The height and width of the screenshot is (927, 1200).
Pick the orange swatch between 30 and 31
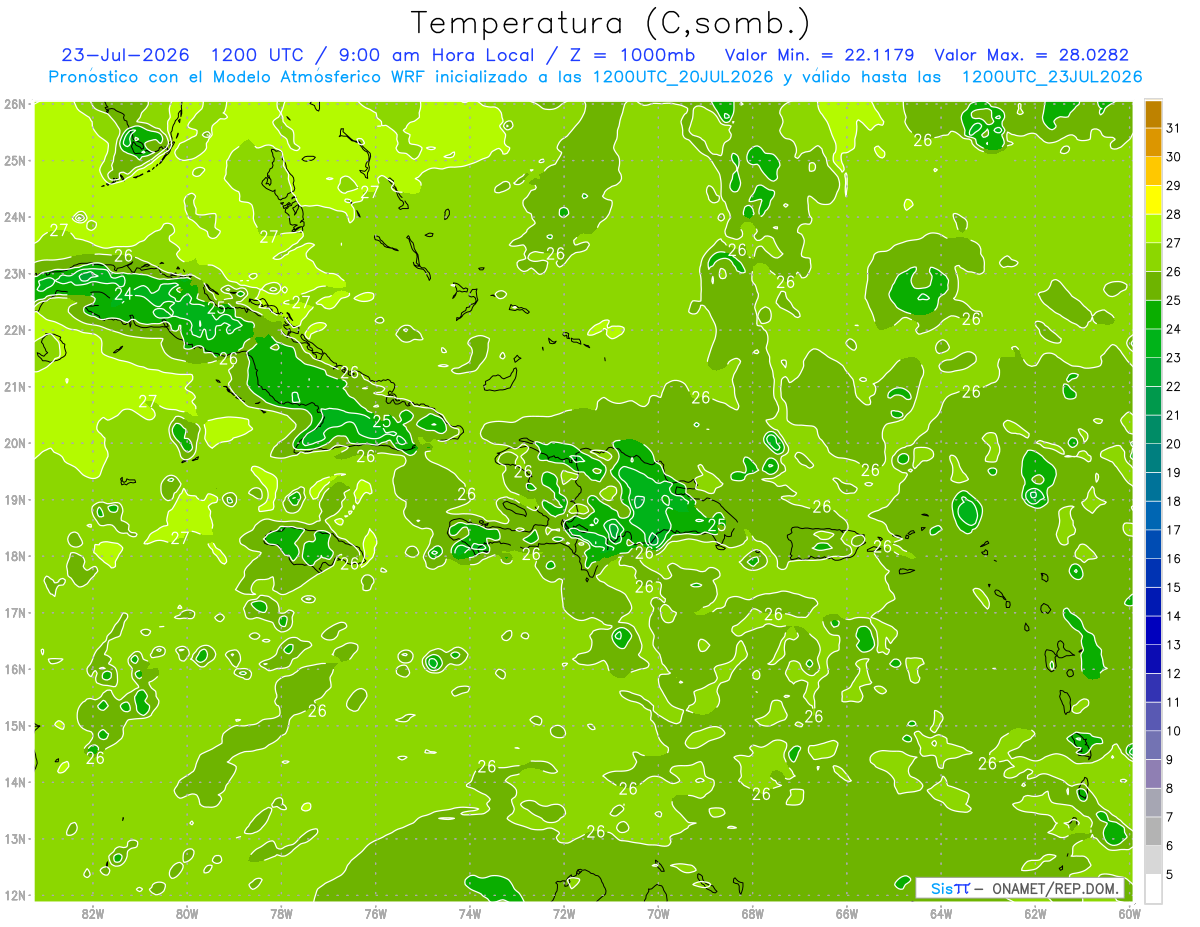[x=1153, y=143]
